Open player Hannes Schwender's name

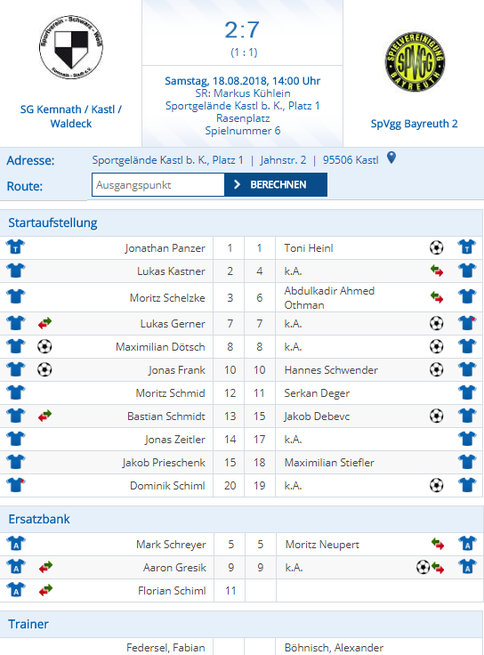(331, 370)
